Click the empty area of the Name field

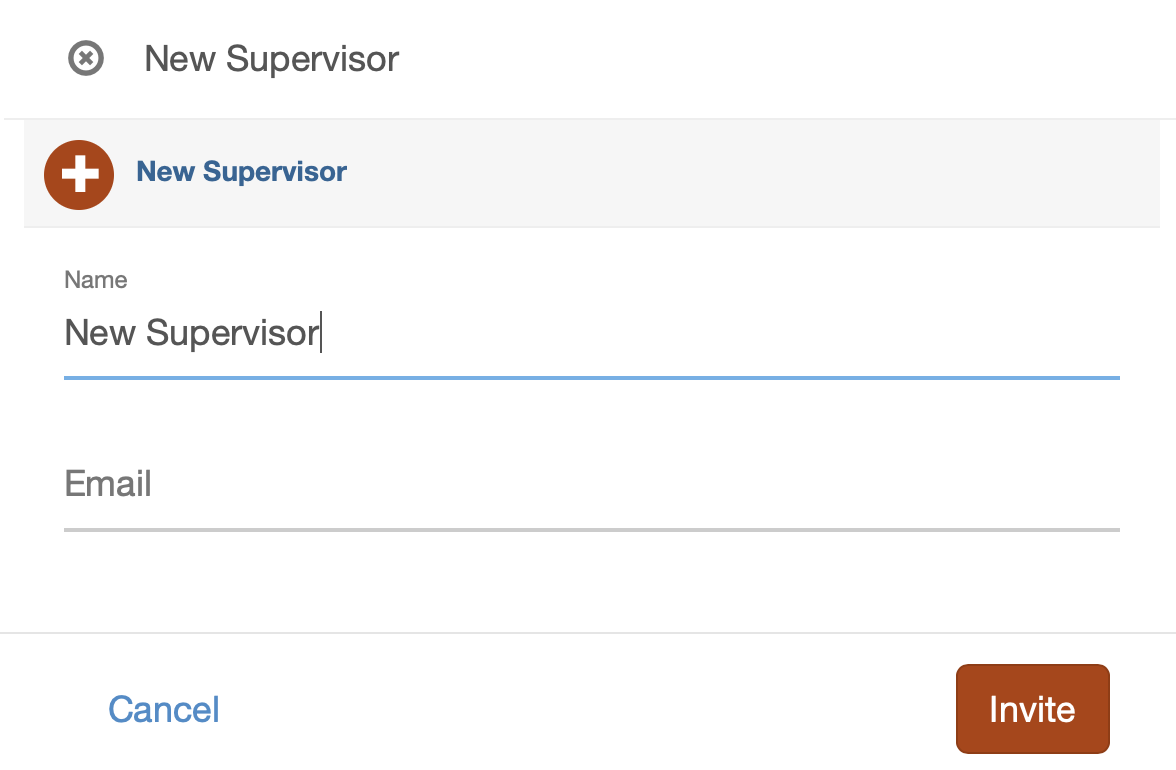720,332
